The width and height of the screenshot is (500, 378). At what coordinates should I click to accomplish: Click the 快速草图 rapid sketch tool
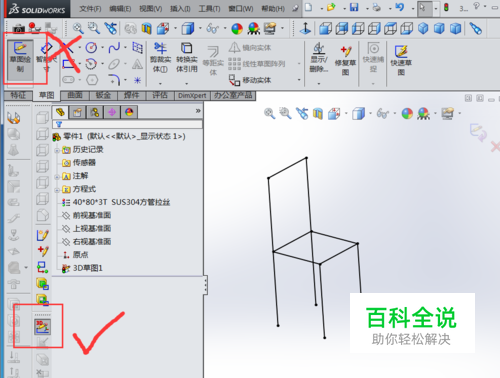click(x=401, y=60)
